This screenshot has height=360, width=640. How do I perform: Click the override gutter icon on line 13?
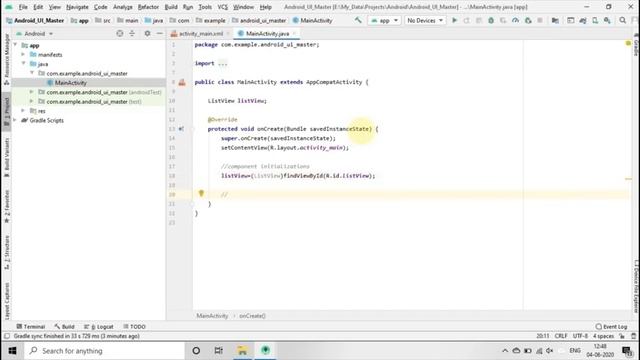point(181,129)
